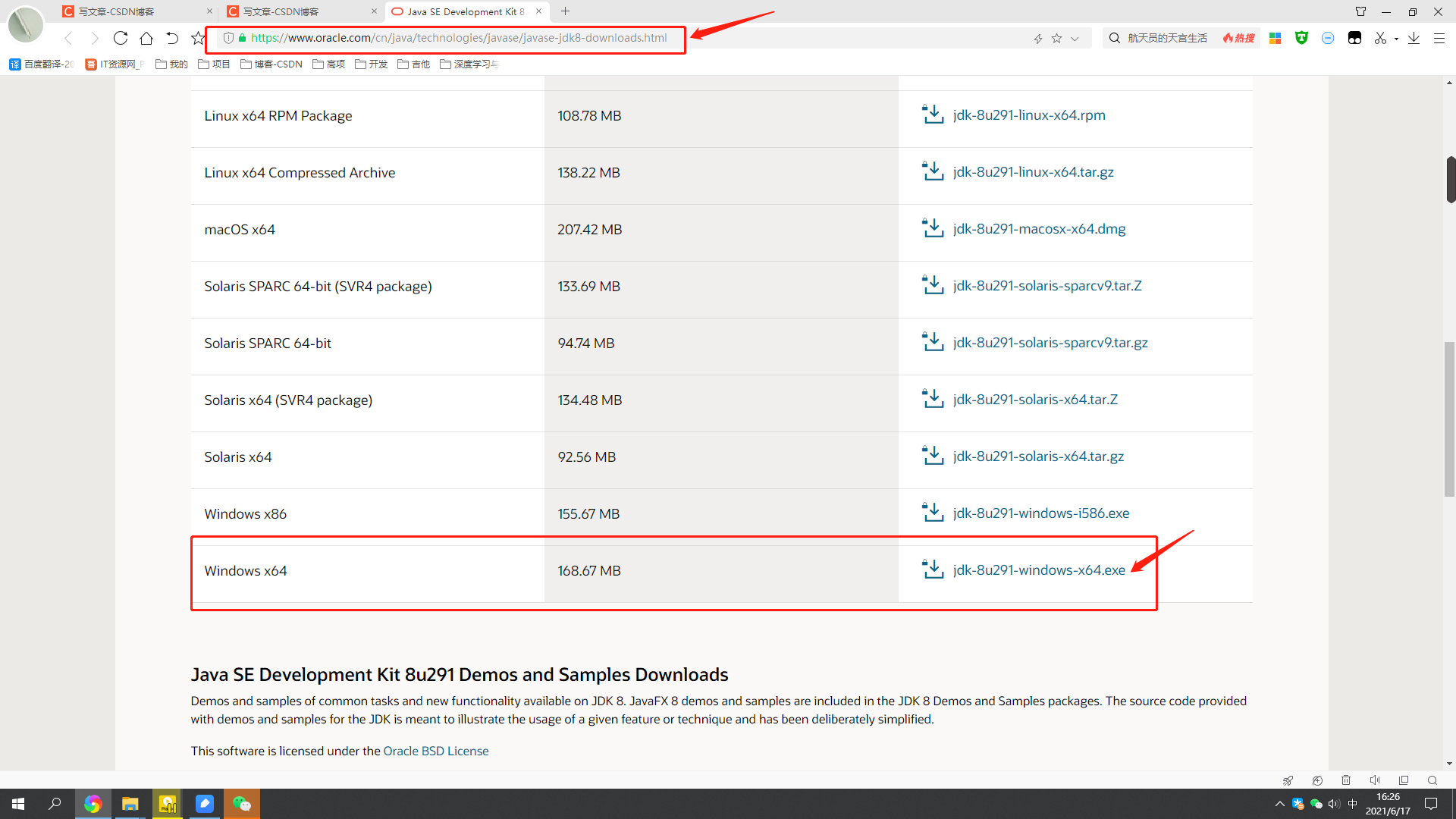Screen dimensions: 1456x819
Task: Open the 热搜 hot-search flame icon
Action: coord(1238,38)
